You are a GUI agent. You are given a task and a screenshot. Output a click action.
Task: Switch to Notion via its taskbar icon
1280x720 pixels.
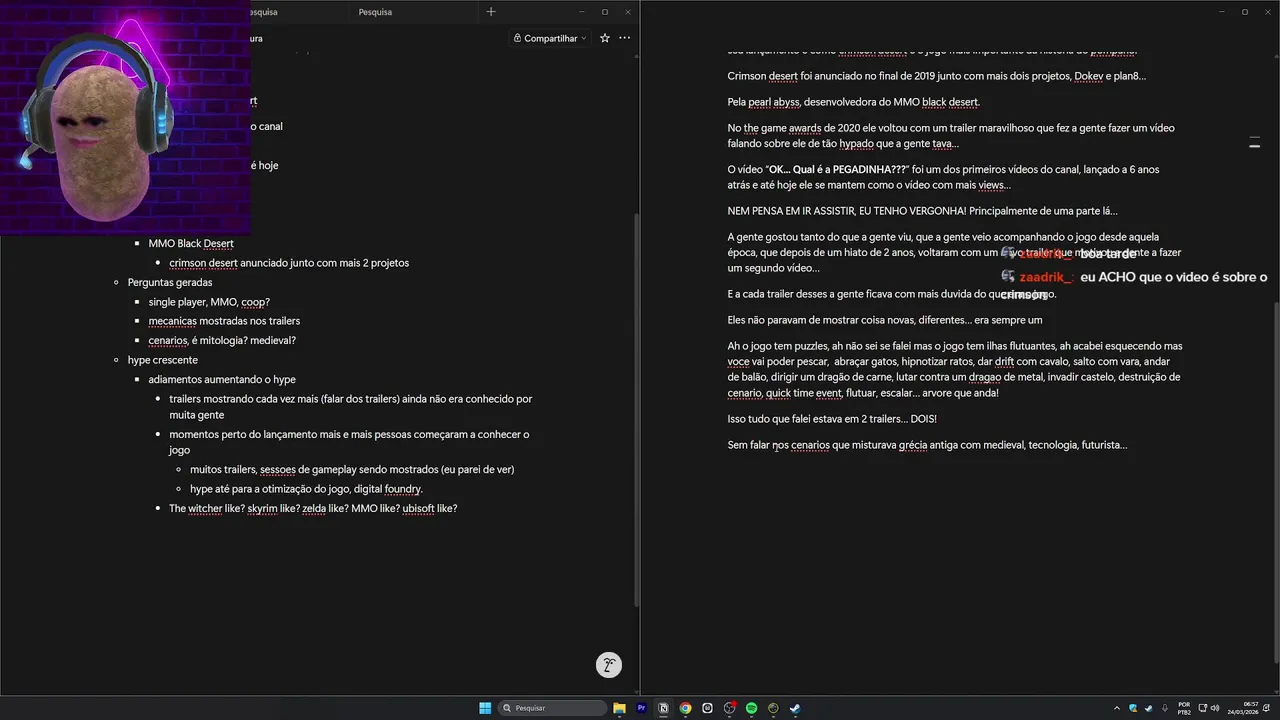click(663, 708)
